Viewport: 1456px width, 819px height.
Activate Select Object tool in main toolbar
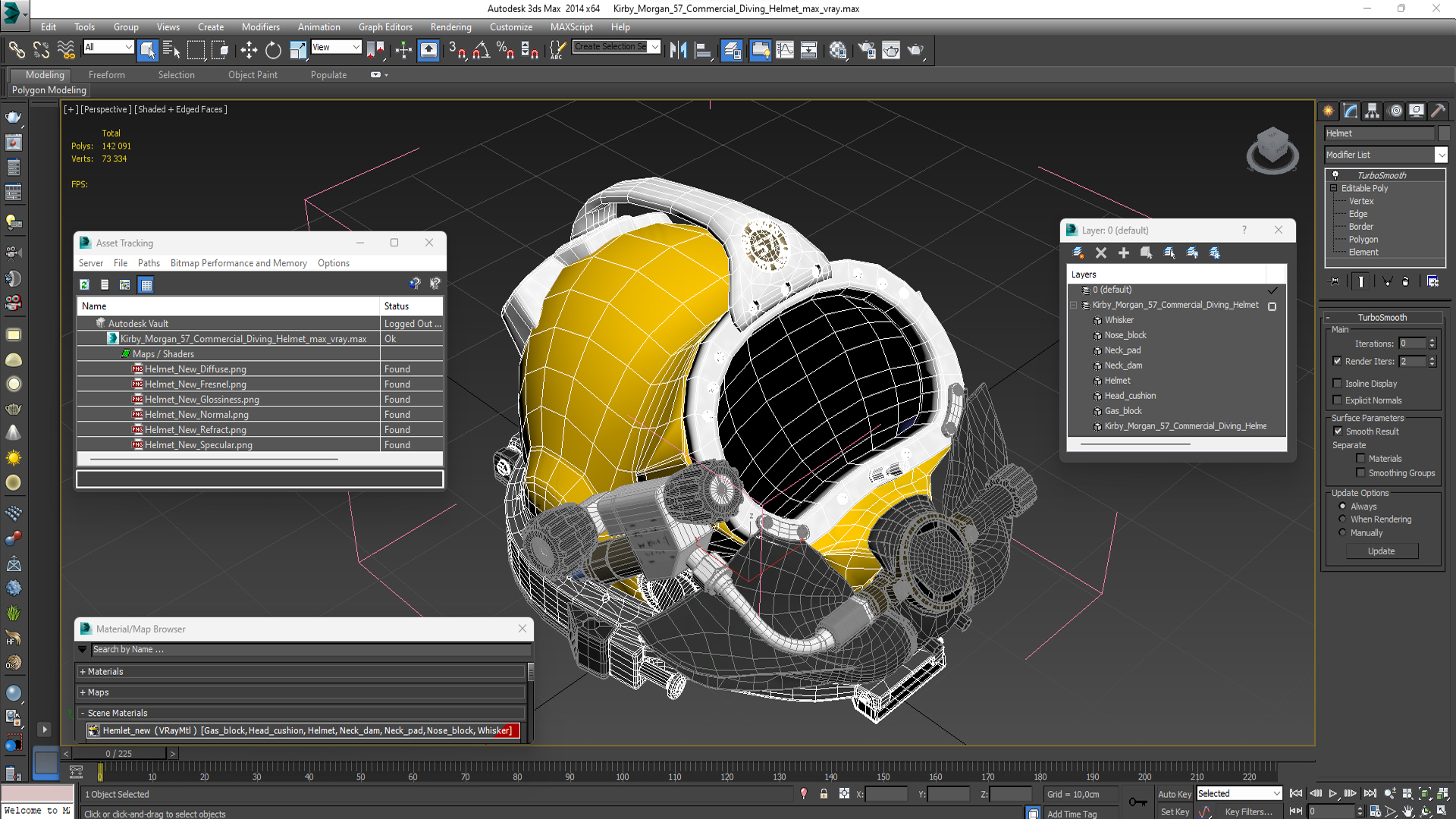point(148,50)
